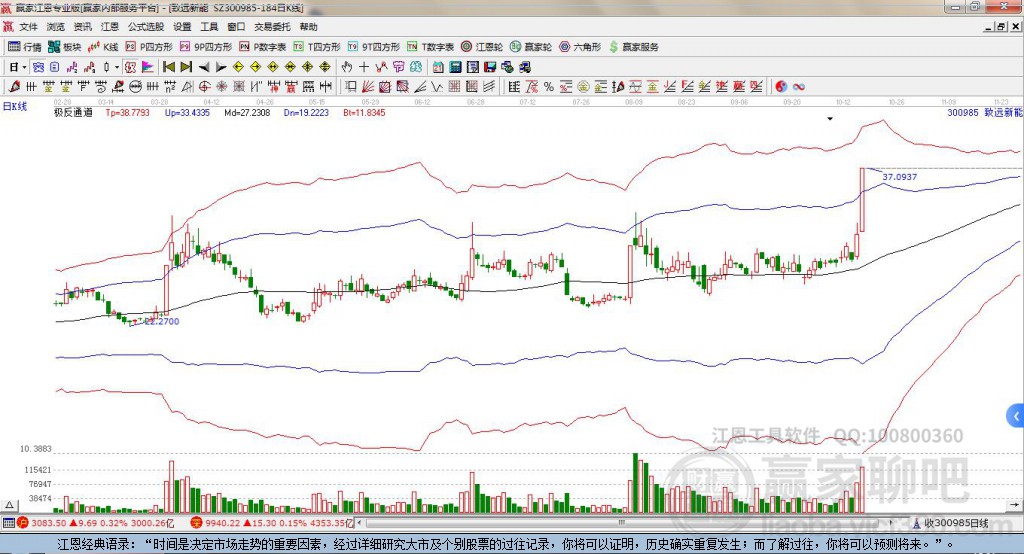Click the infinity symbol toolbar icon
Screen dimensions: 1024x554
[x=799, y=86]
